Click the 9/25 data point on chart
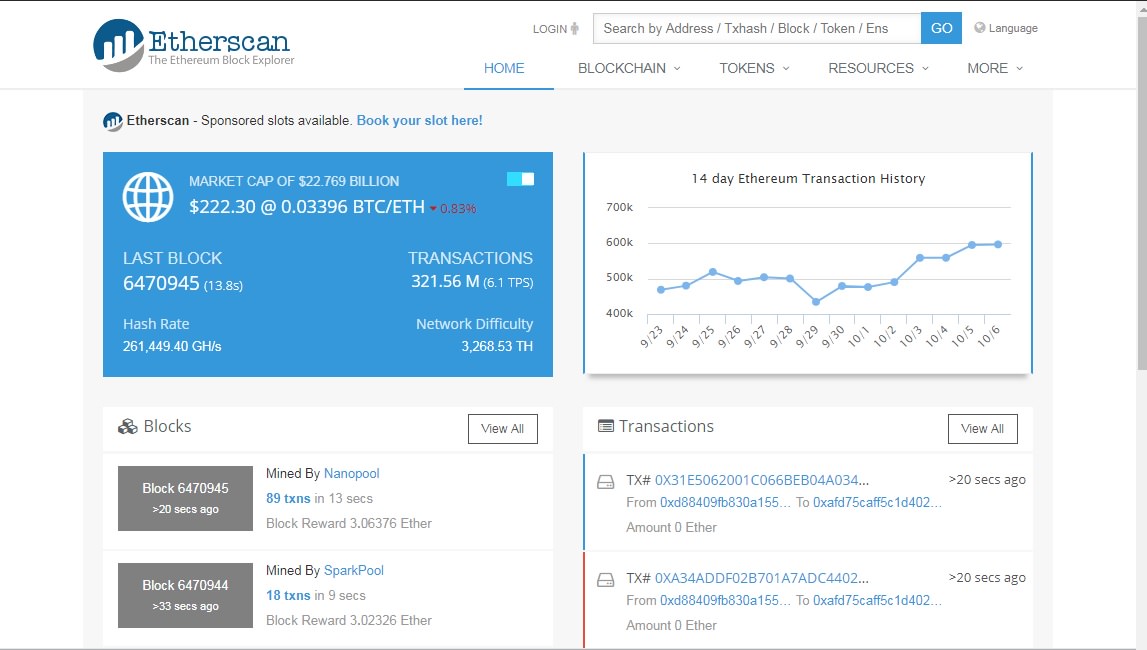Image resolution: width=1147 pixels, height=650 pixels. point(712,272)
